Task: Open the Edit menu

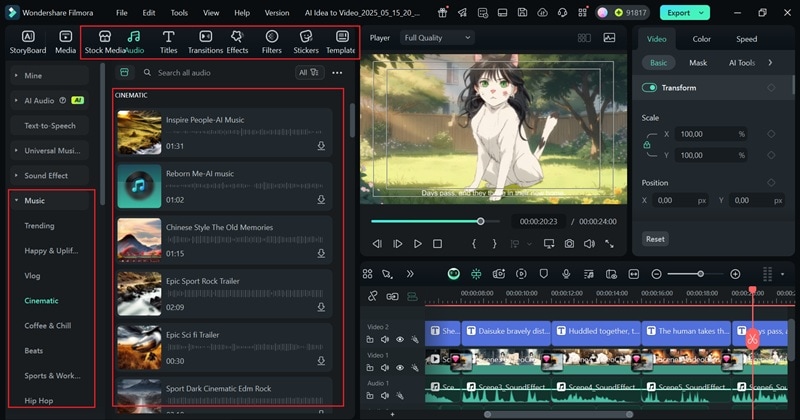Action: pos(149,13)
